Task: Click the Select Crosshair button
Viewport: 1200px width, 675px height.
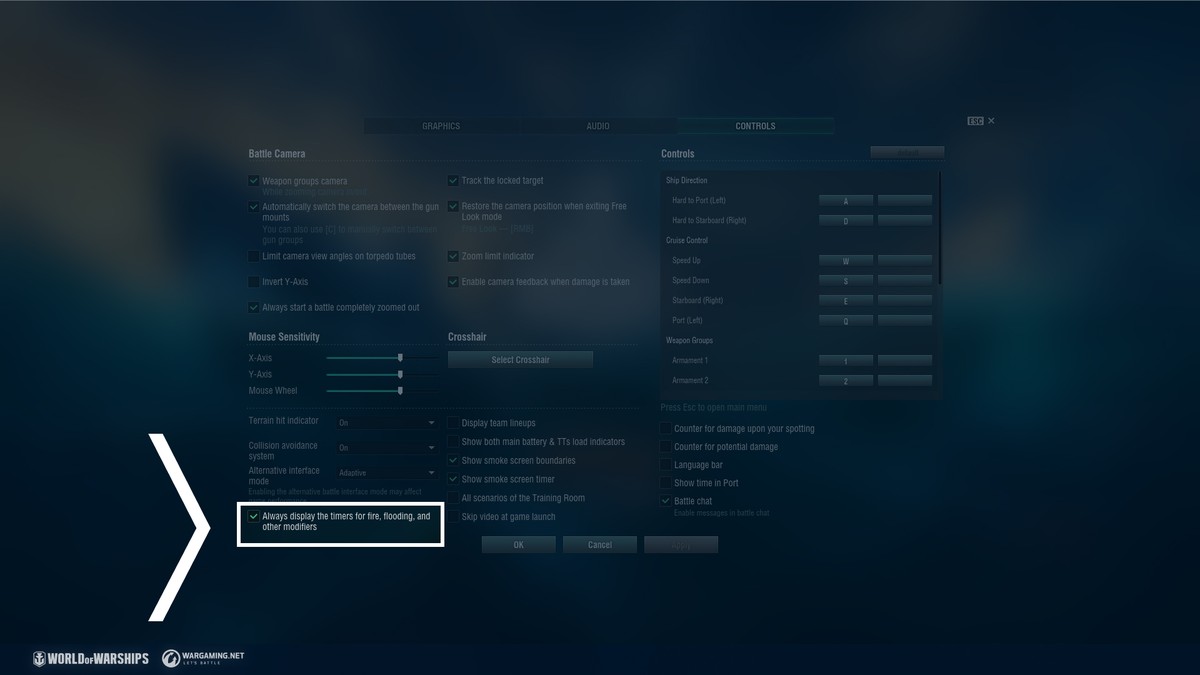Action: click(x=520, y=360)
